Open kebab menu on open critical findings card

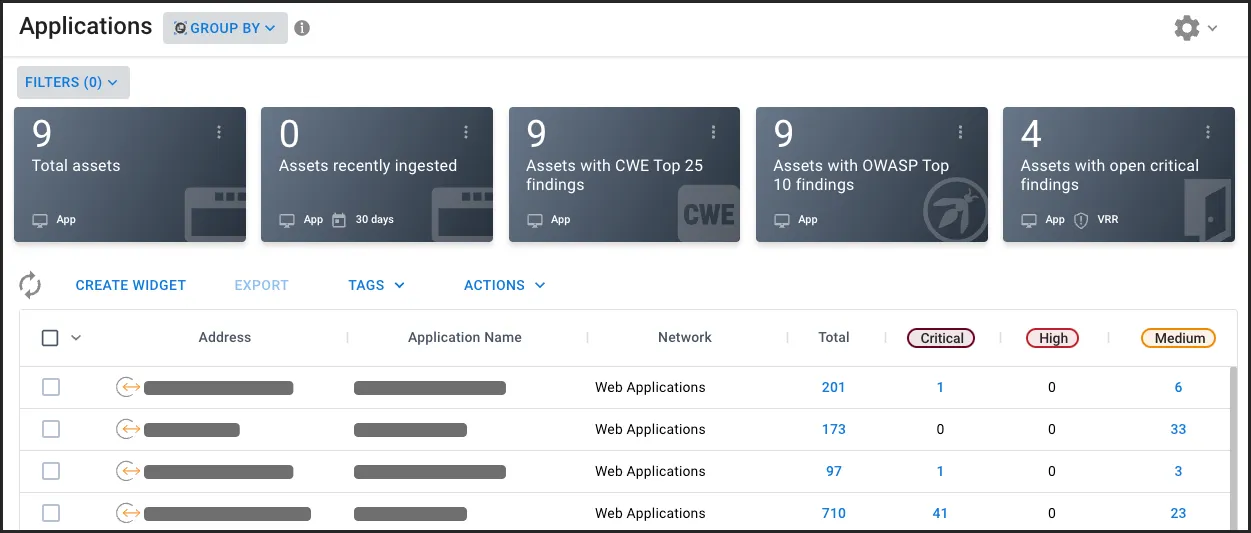coord(1208,132)
